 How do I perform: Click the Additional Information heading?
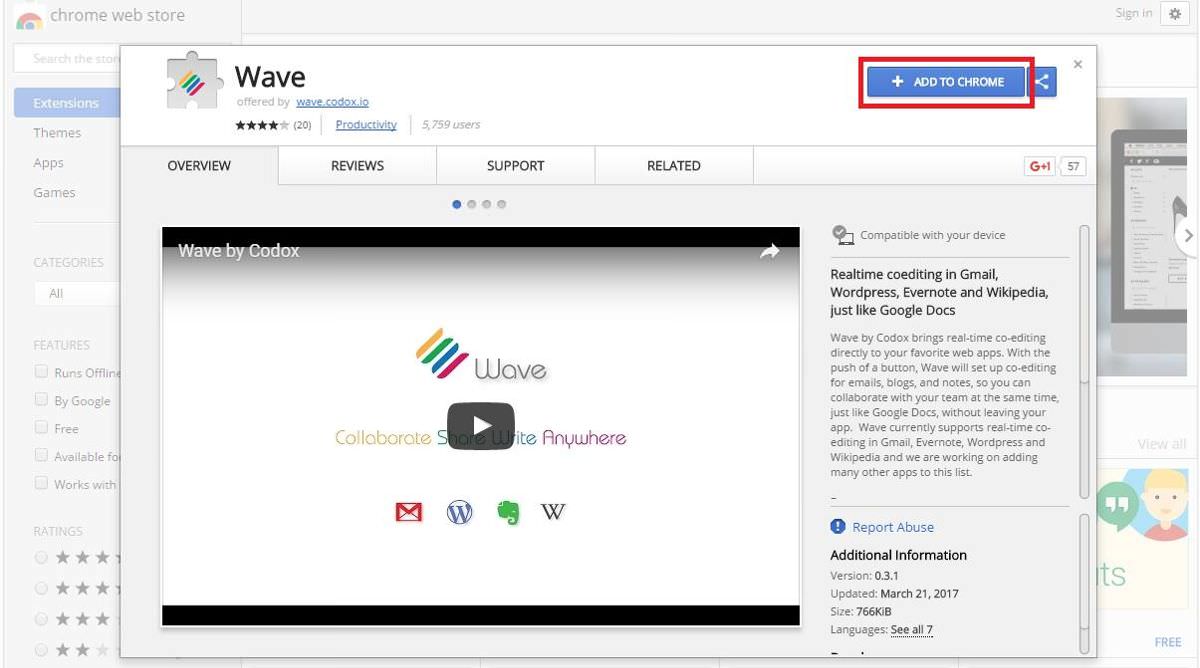898,555
